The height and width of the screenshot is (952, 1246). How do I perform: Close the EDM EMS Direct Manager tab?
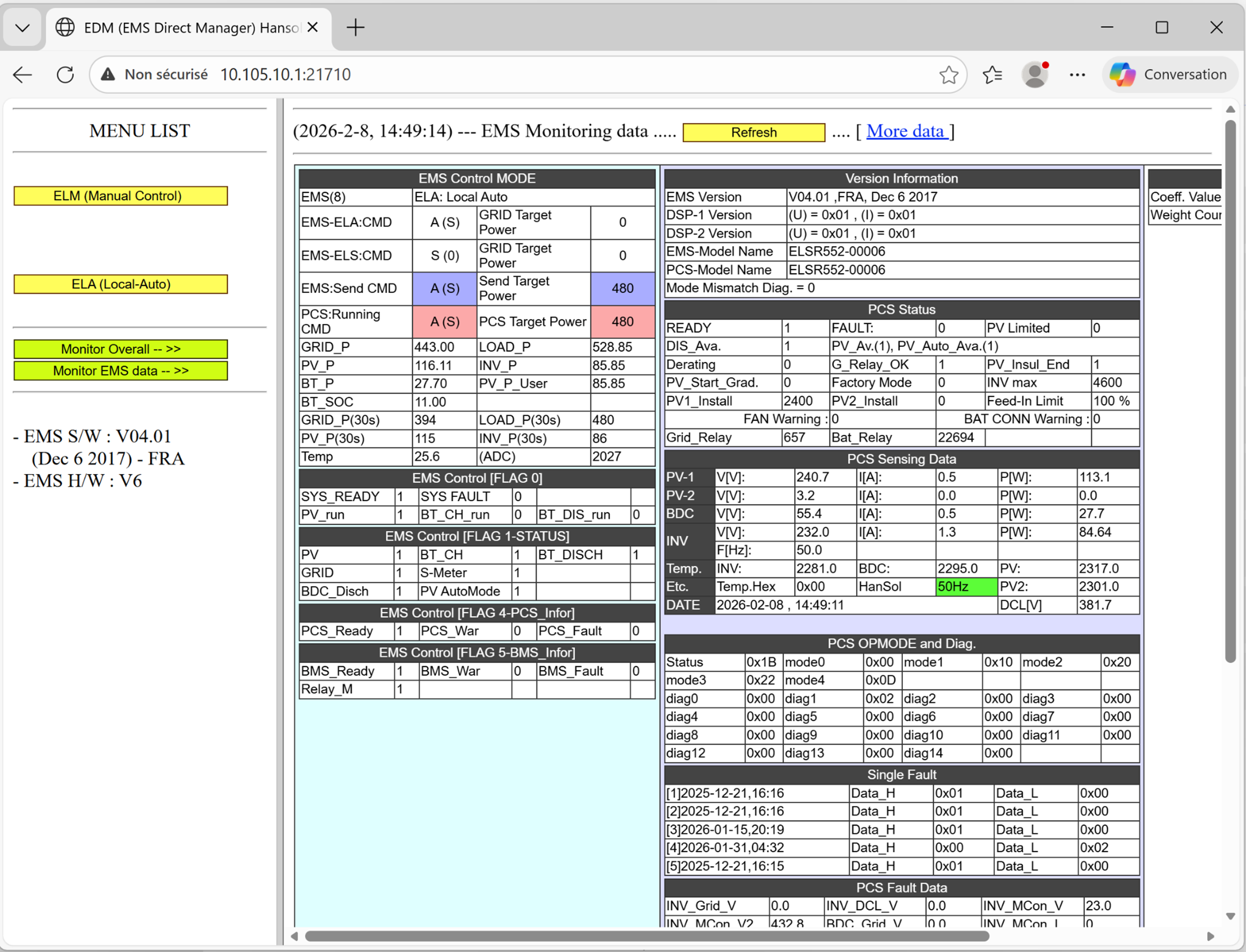pyautogui.click(x=312, y=27)
